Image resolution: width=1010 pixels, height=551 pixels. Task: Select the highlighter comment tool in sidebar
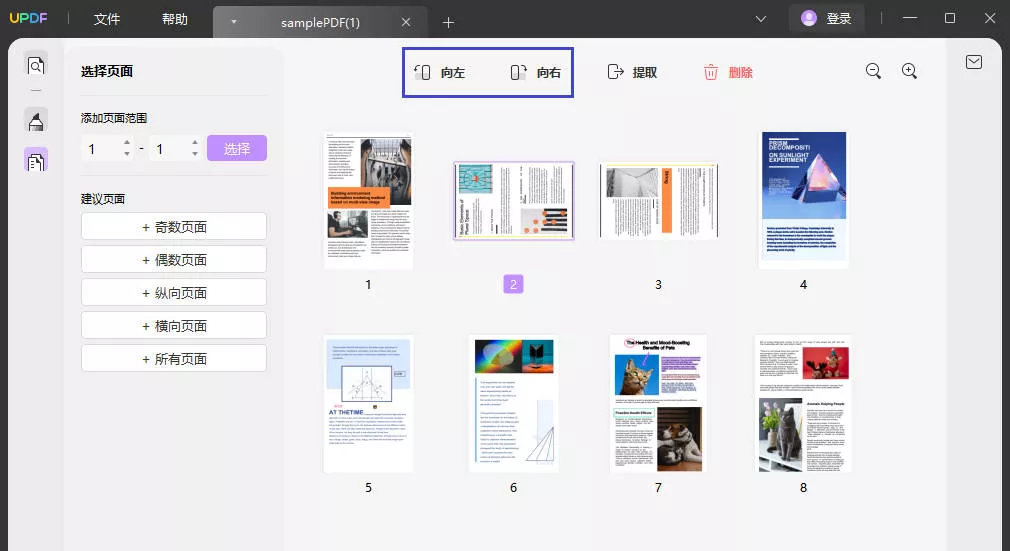[x=36, y=121]
